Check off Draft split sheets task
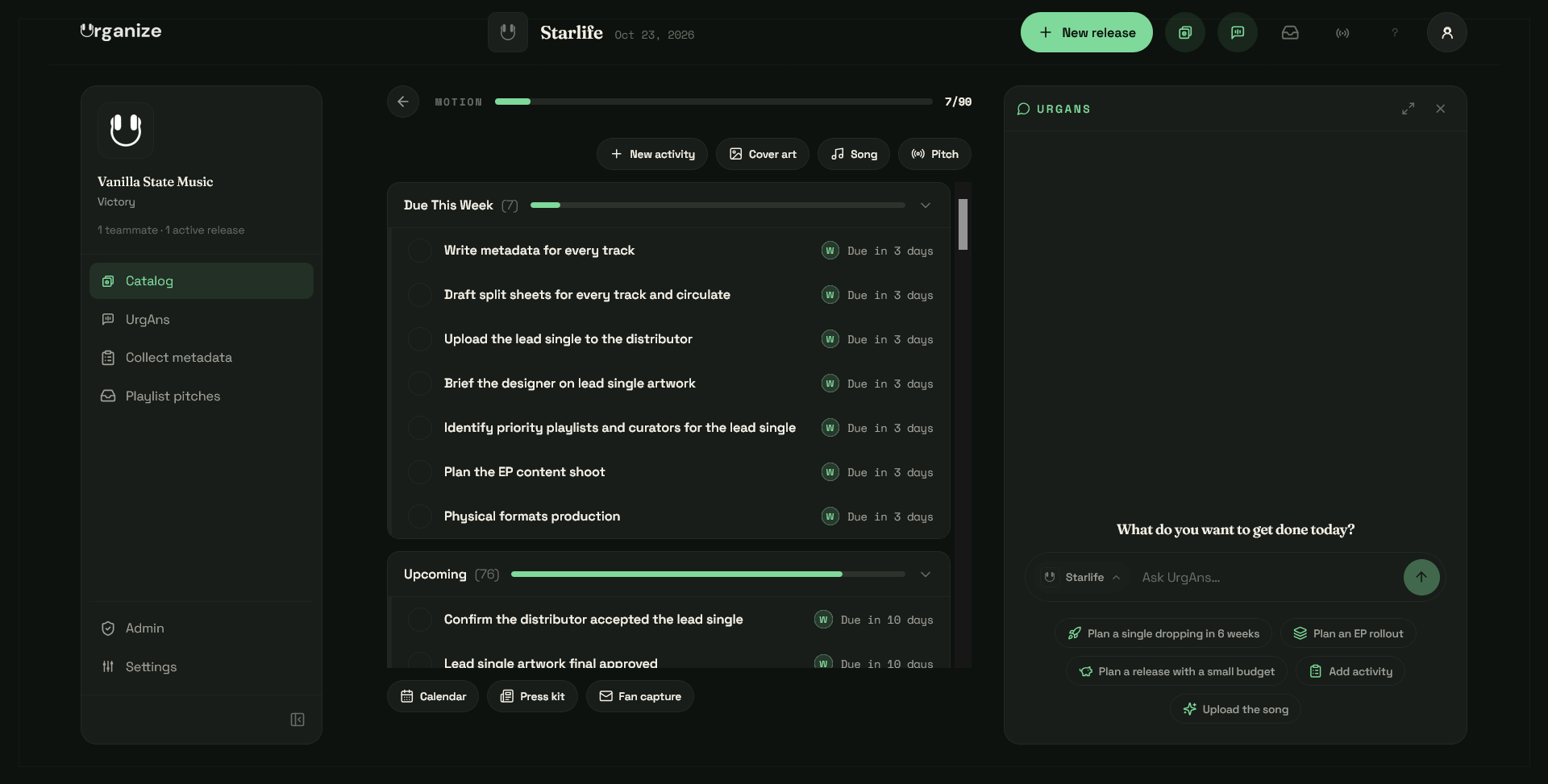The image size is (1548, 784). [419, 295]
